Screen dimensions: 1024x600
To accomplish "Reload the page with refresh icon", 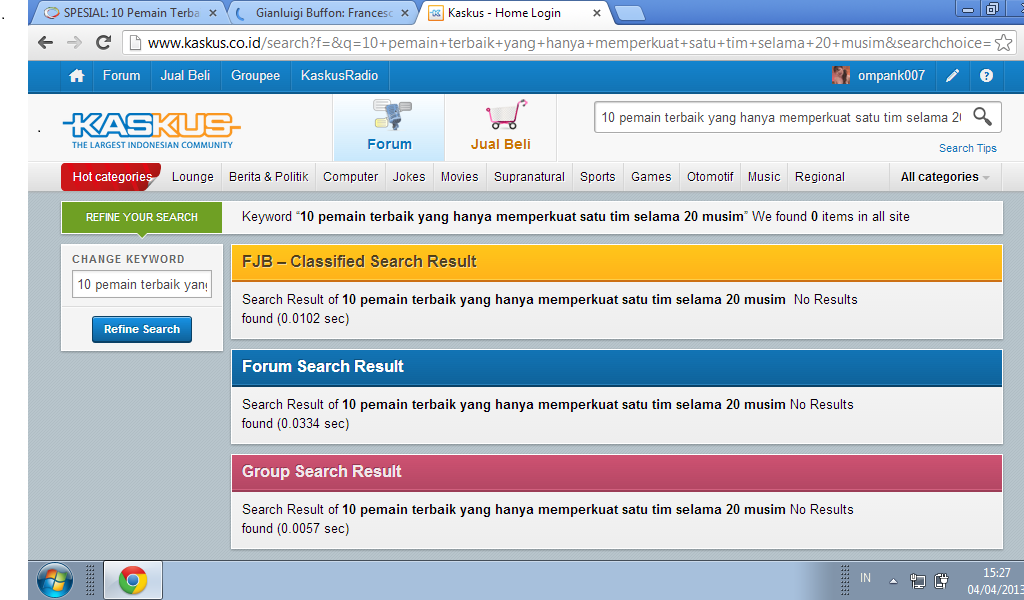I will tap(103, 43).
